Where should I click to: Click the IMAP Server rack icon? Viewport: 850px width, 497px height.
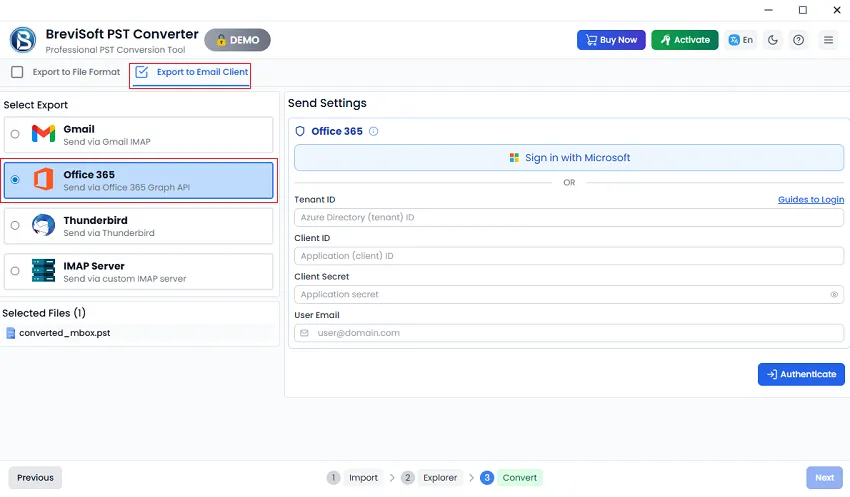pos(43,270)
